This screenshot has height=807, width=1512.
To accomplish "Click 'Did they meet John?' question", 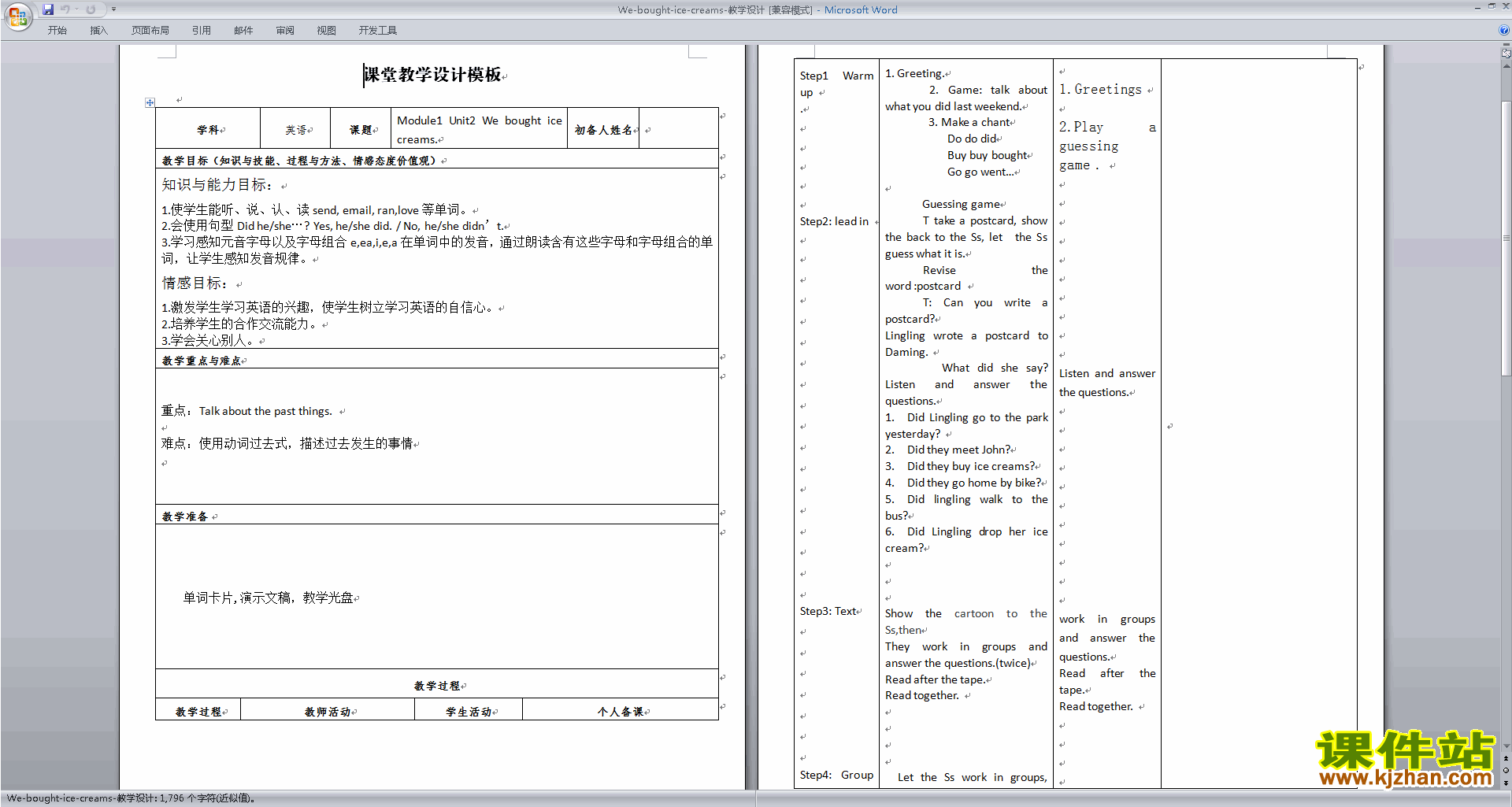I will [x=958, y=450].
